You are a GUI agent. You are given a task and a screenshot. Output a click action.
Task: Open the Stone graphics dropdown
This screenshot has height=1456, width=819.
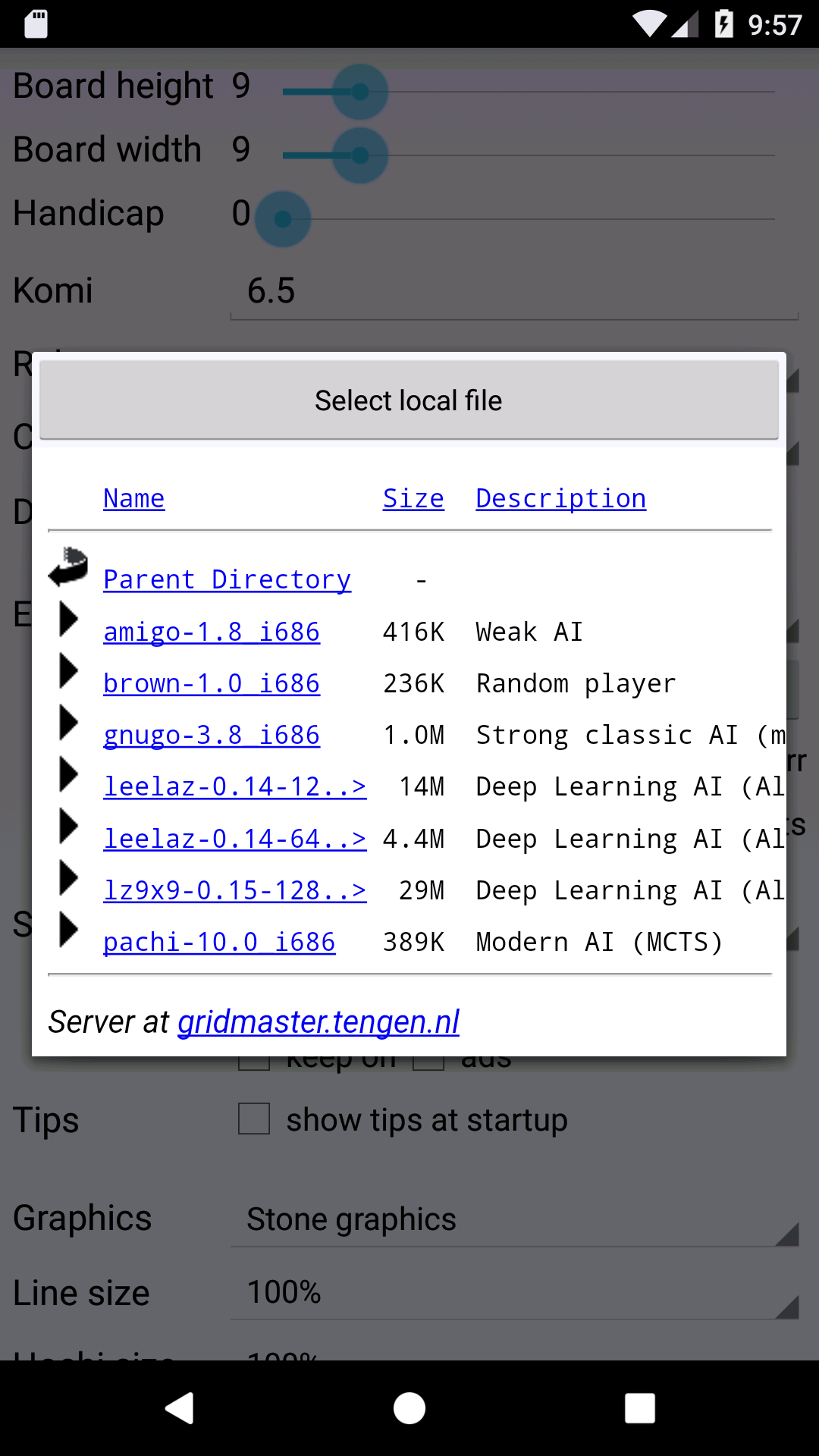[x=514, y=1219]
